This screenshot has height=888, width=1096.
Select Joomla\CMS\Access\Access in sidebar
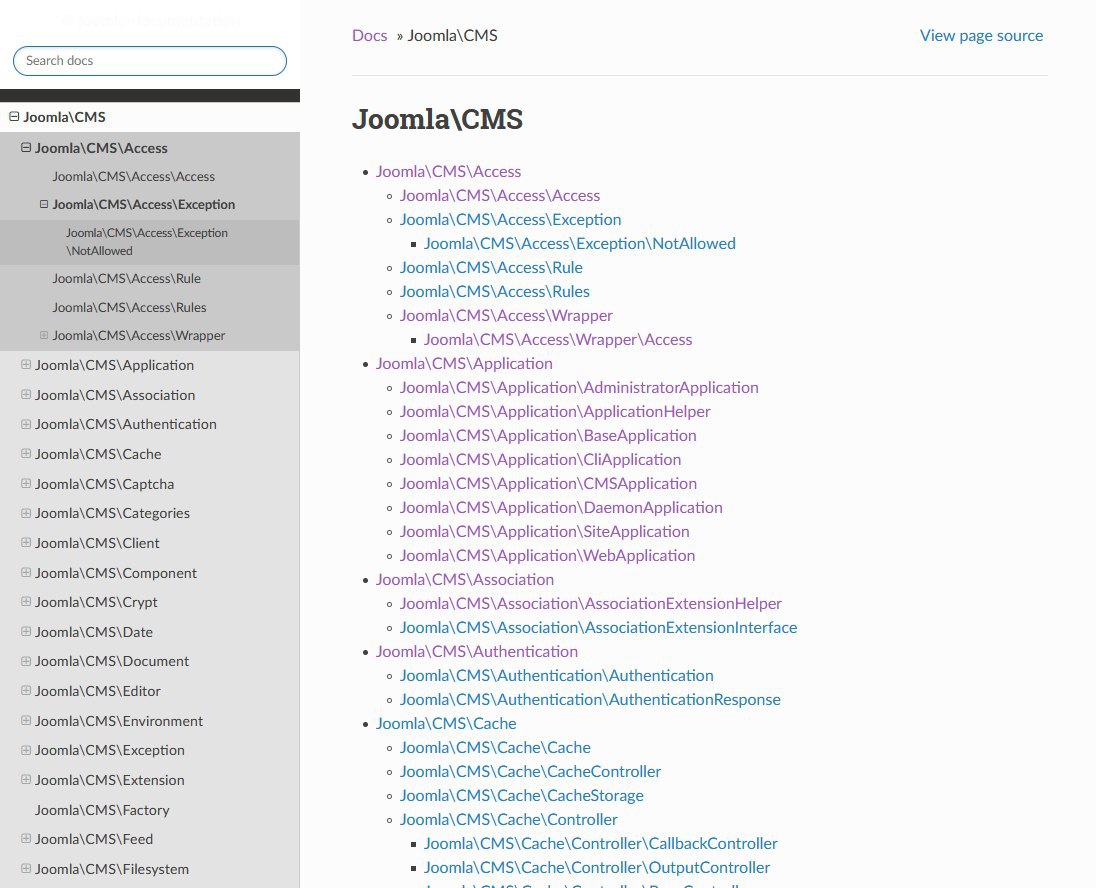point(134,176)
